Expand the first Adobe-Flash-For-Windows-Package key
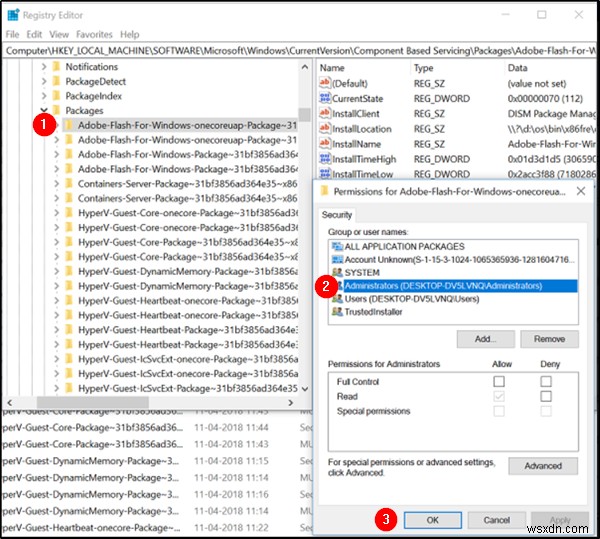Screen dimensions: 600x539 [x=56, y=154]
